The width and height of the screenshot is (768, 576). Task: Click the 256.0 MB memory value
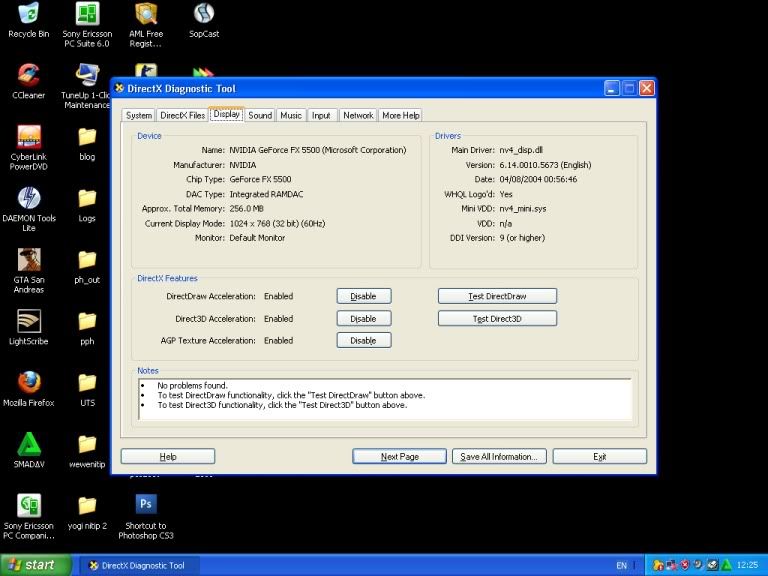246,209
